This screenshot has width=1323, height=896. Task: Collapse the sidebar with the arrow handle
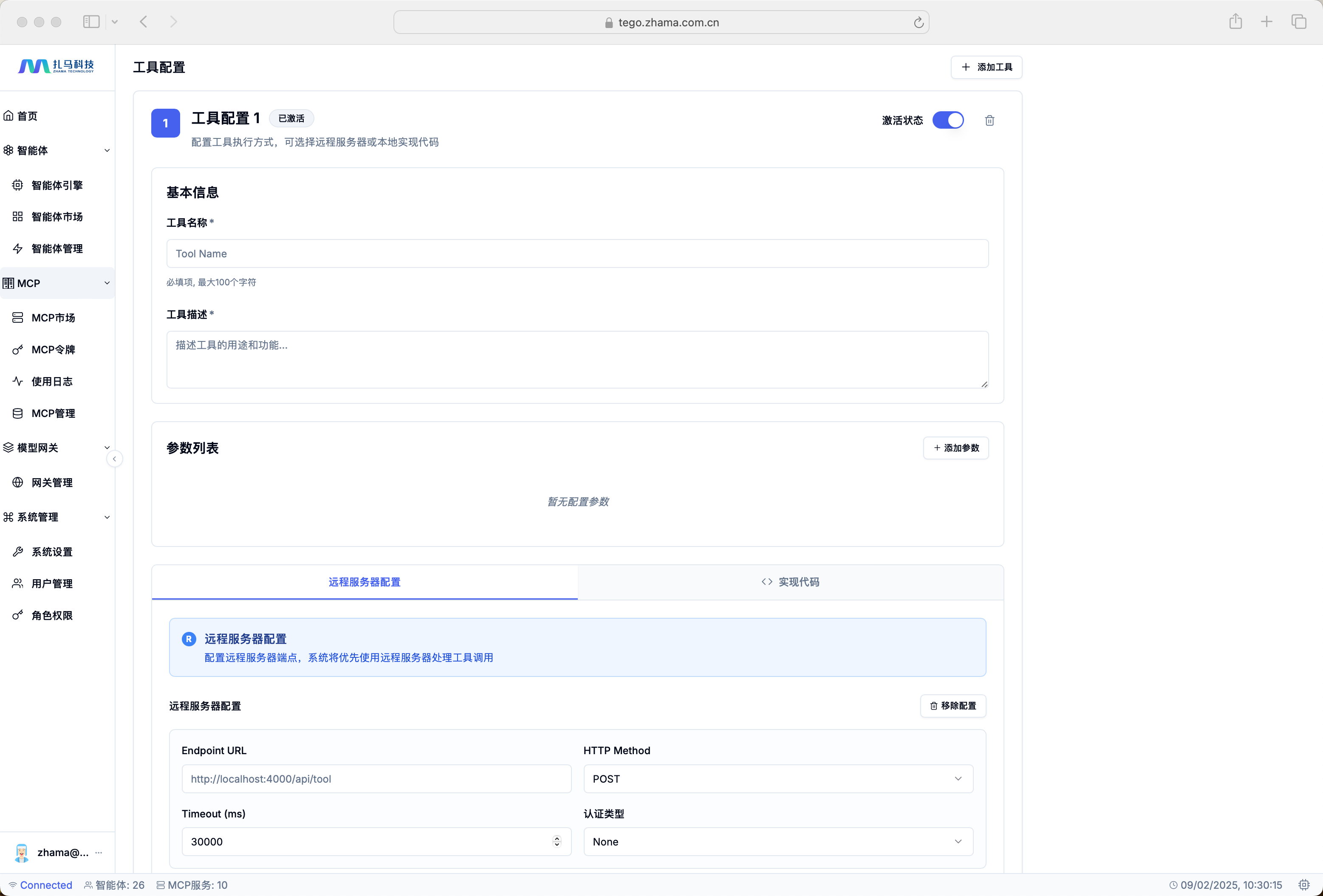click(x=114, y=459)
